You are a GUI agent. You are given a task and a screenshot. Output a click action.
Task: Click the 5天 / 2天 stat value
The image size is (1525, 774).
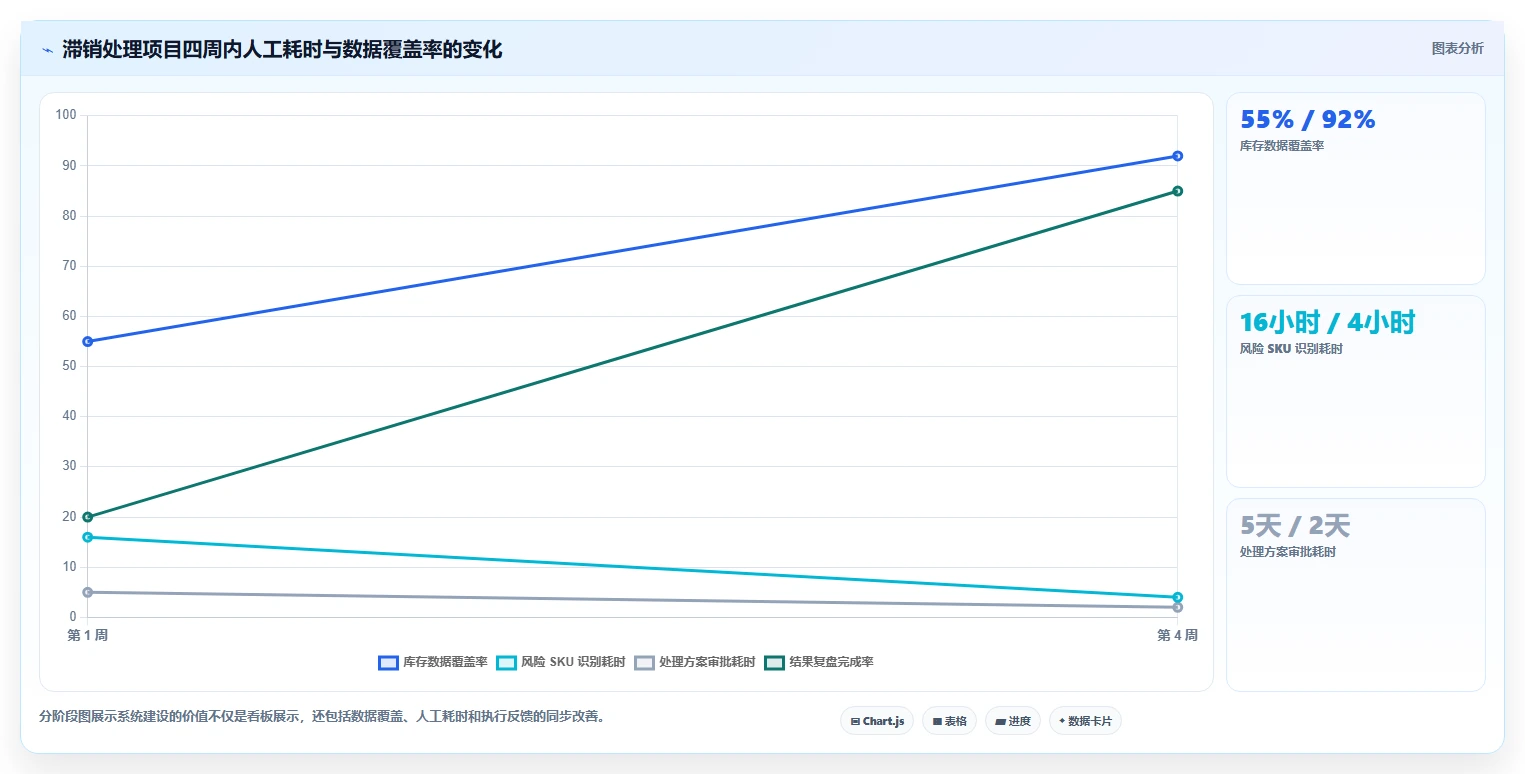tap(1295, 525)
